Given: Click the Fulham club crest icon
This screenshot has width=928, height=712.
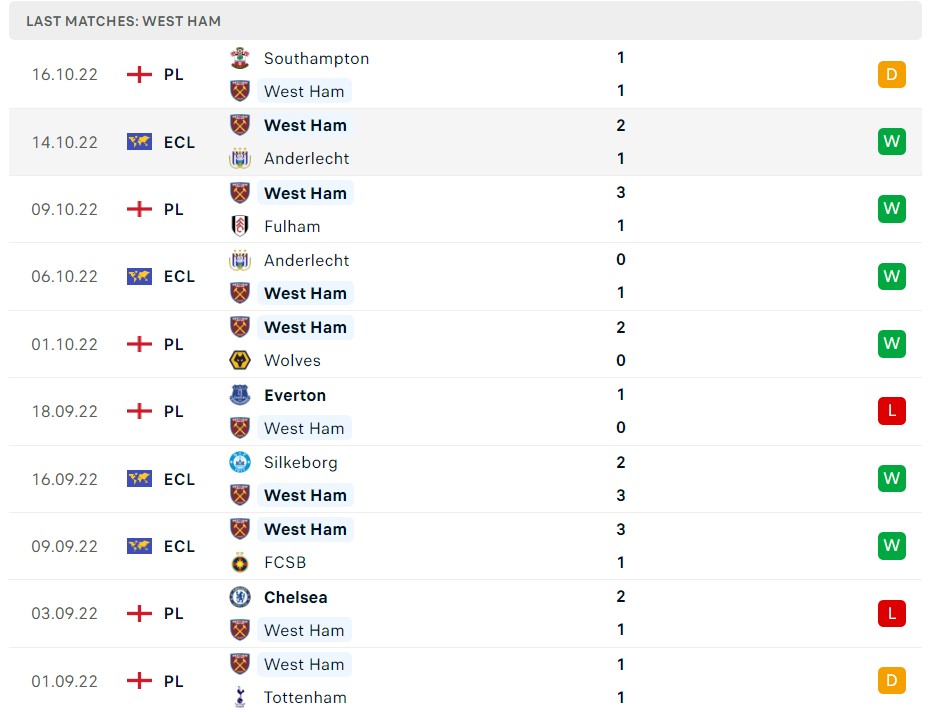Looking at the screenshot, I should coord(240,226).
